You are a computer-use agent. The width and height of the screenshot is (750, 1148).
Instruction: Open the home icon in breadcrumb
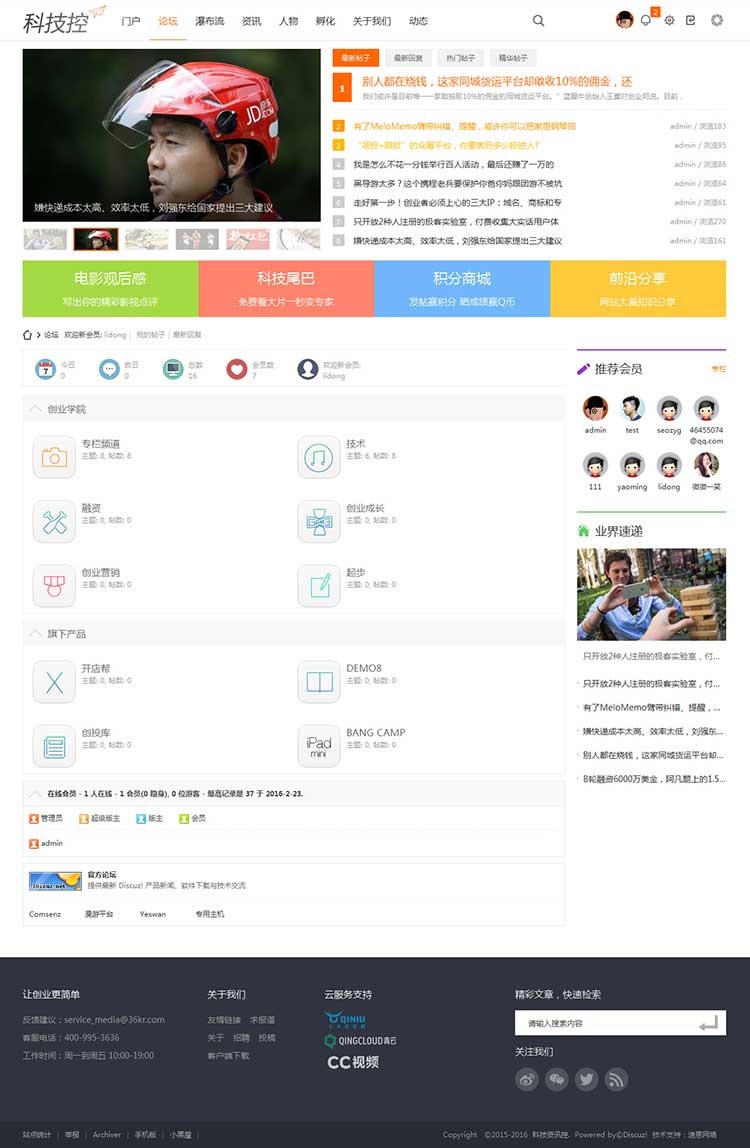(29, 335)
